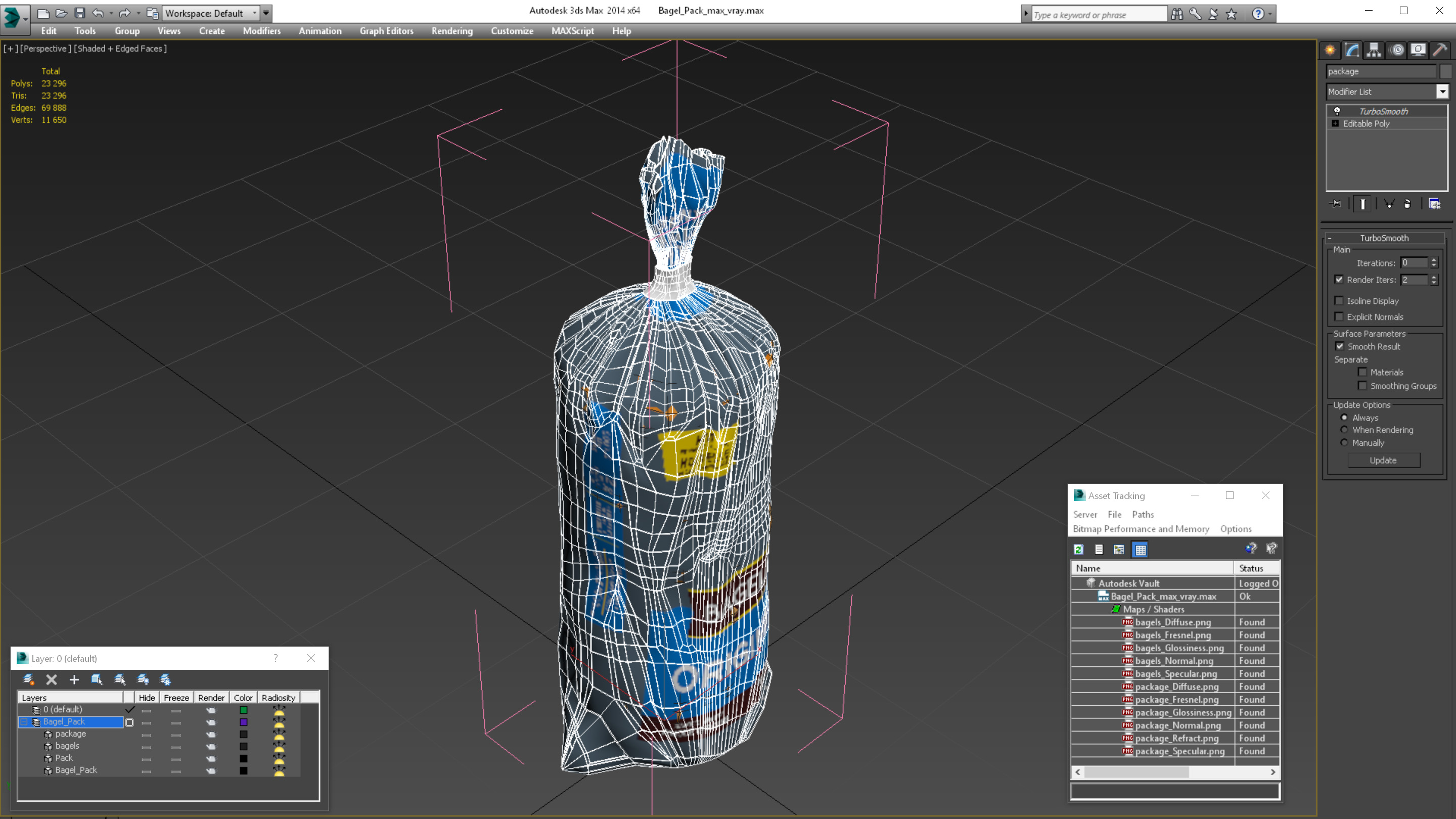This screenshot has height=819, width=1456.
Task: Increase Iterations spinner value
Action: click(x=1434, y=260)
